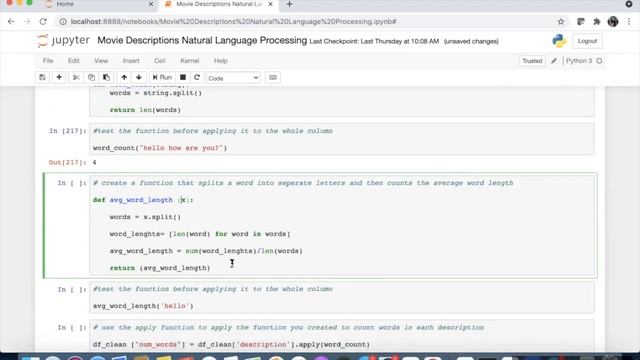Rename the notebook via its title
The image size is (640, 360).
pyautogui.click(x=202, y=40)
